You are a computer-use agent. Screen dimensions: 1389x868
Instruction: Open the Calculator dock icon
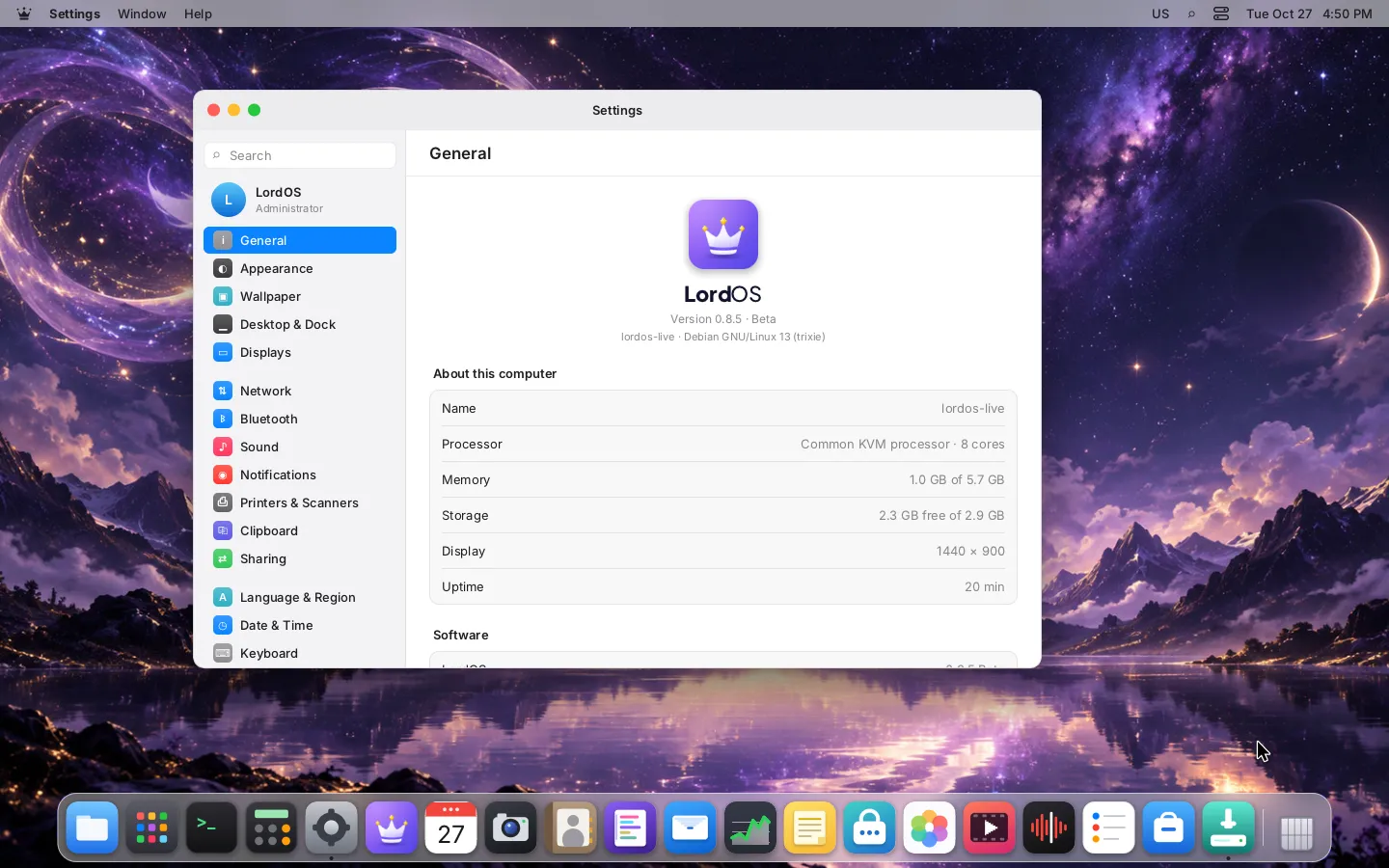271,827
